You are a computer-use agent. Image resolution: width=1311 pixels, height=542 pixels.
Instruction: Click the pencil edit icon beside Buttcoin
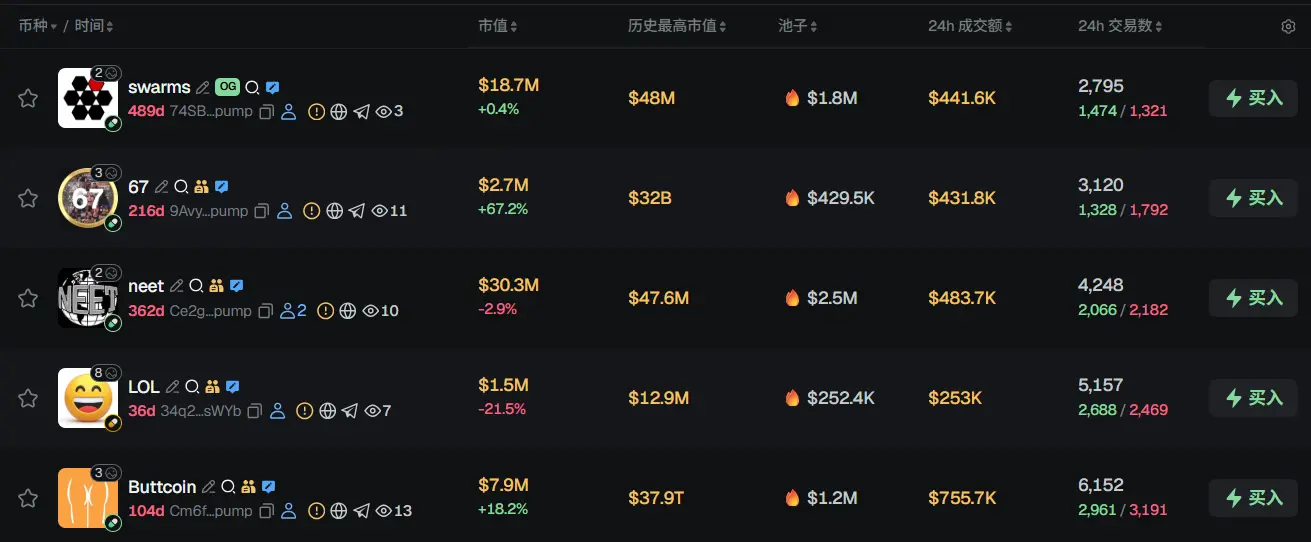click(208, 487)
